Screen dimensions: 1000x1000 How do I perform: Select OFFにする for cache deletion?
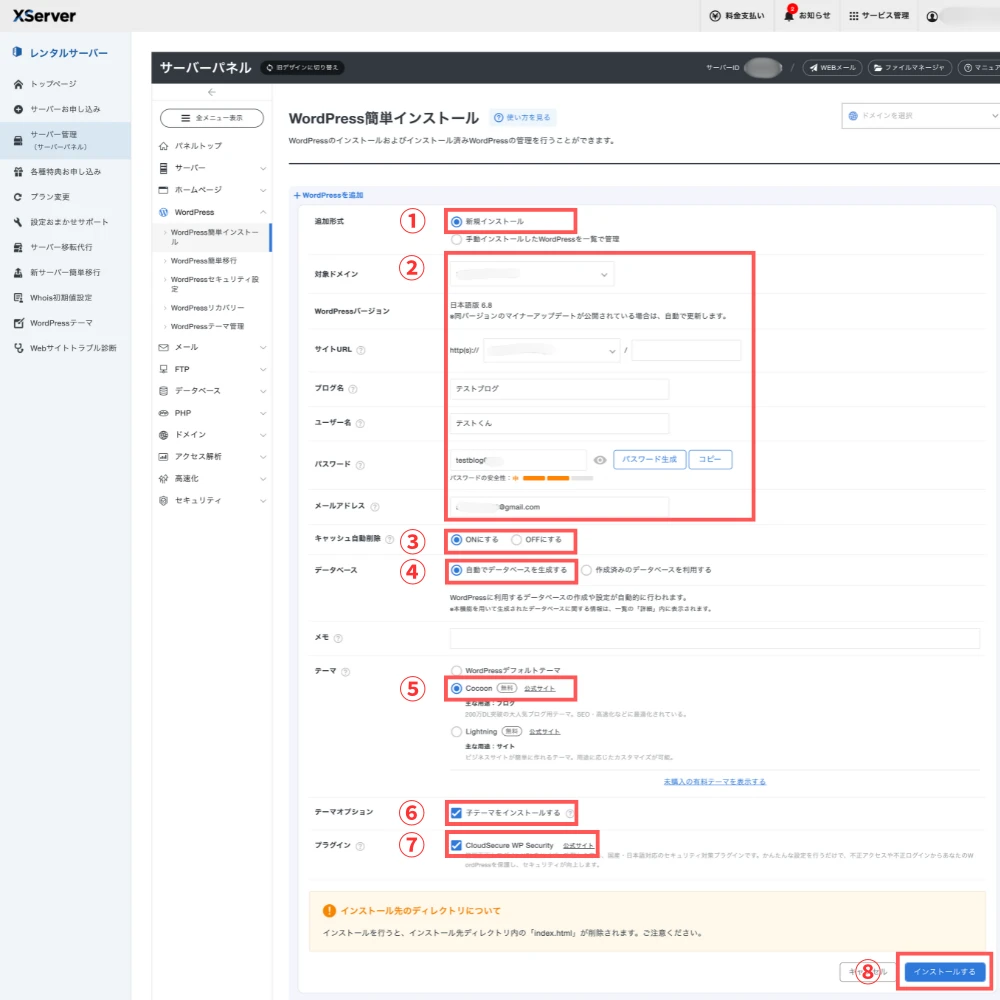click(516, 540)
